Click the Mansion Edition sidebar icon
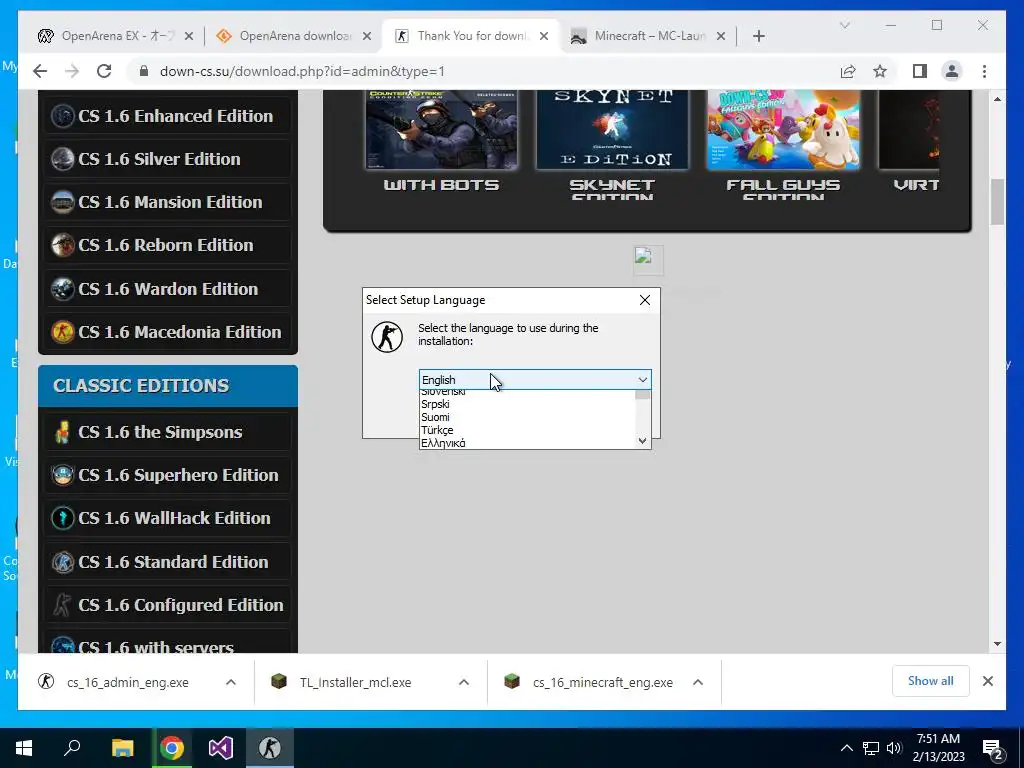 [x=63, y=202]
